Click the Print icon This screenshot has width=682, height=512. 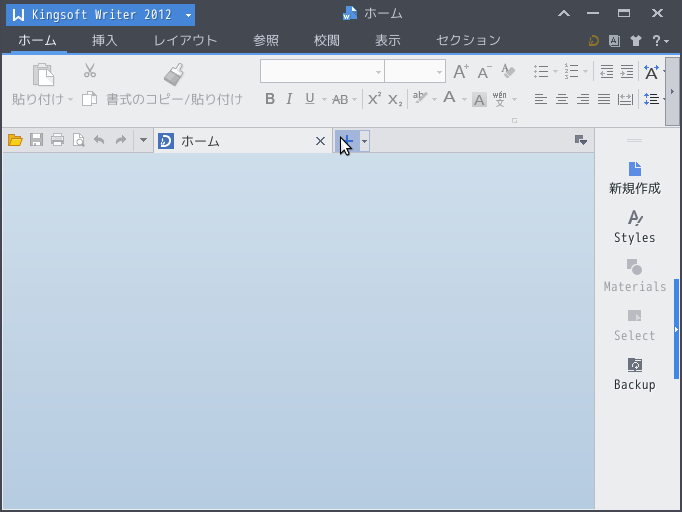(57, 140)
